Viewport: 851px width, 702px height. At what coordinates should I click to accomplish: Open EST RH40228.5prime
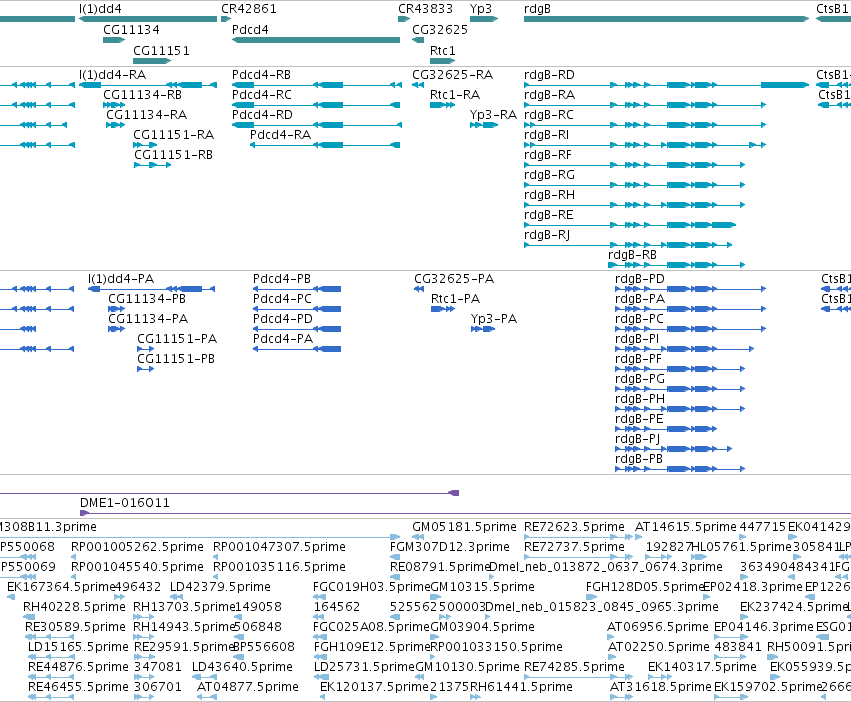pyautogui.click(x=74, y=607)
